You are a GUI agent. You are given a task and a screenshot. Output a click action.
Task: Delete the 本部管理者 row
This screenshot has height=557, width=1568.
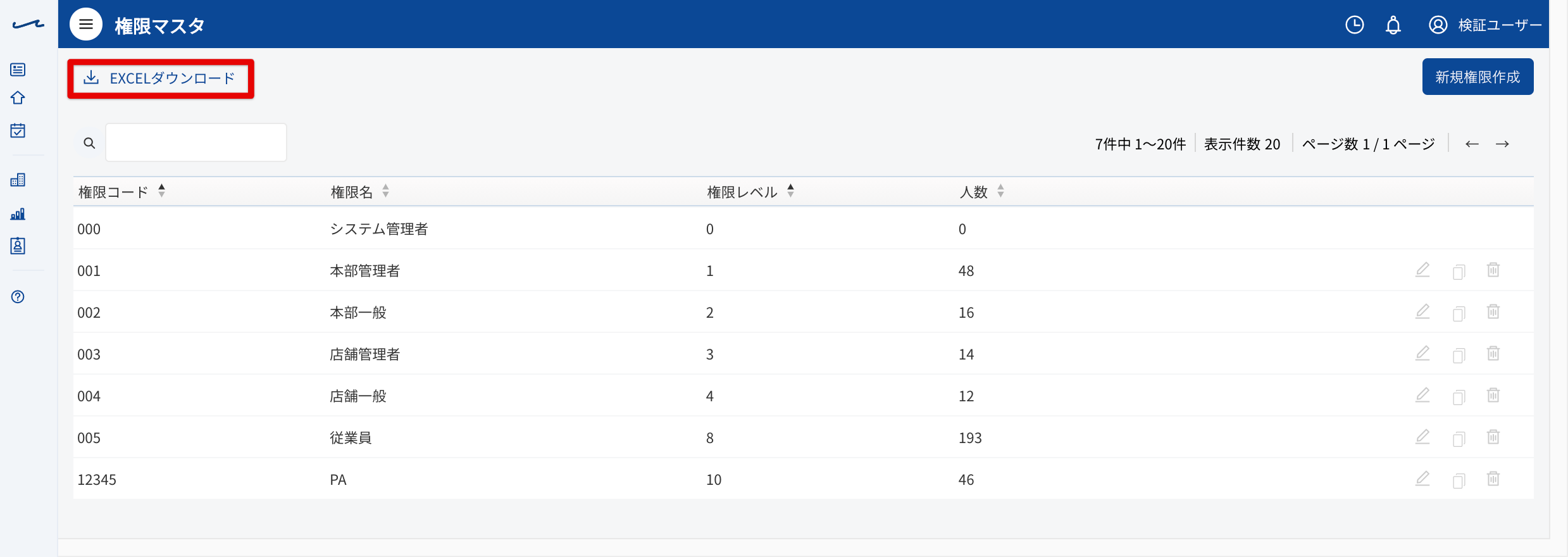tap(1493, 270)
